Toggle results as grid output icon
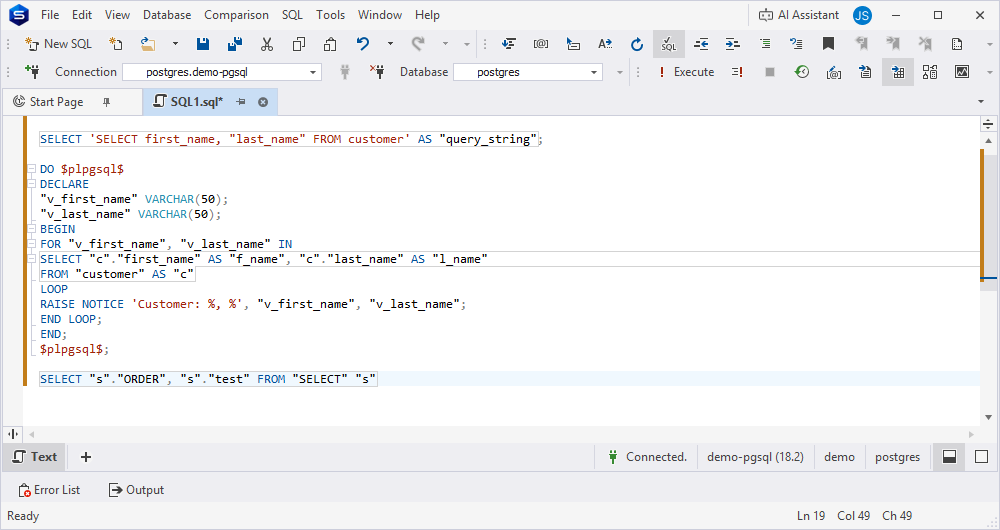 tap(898, 72)
